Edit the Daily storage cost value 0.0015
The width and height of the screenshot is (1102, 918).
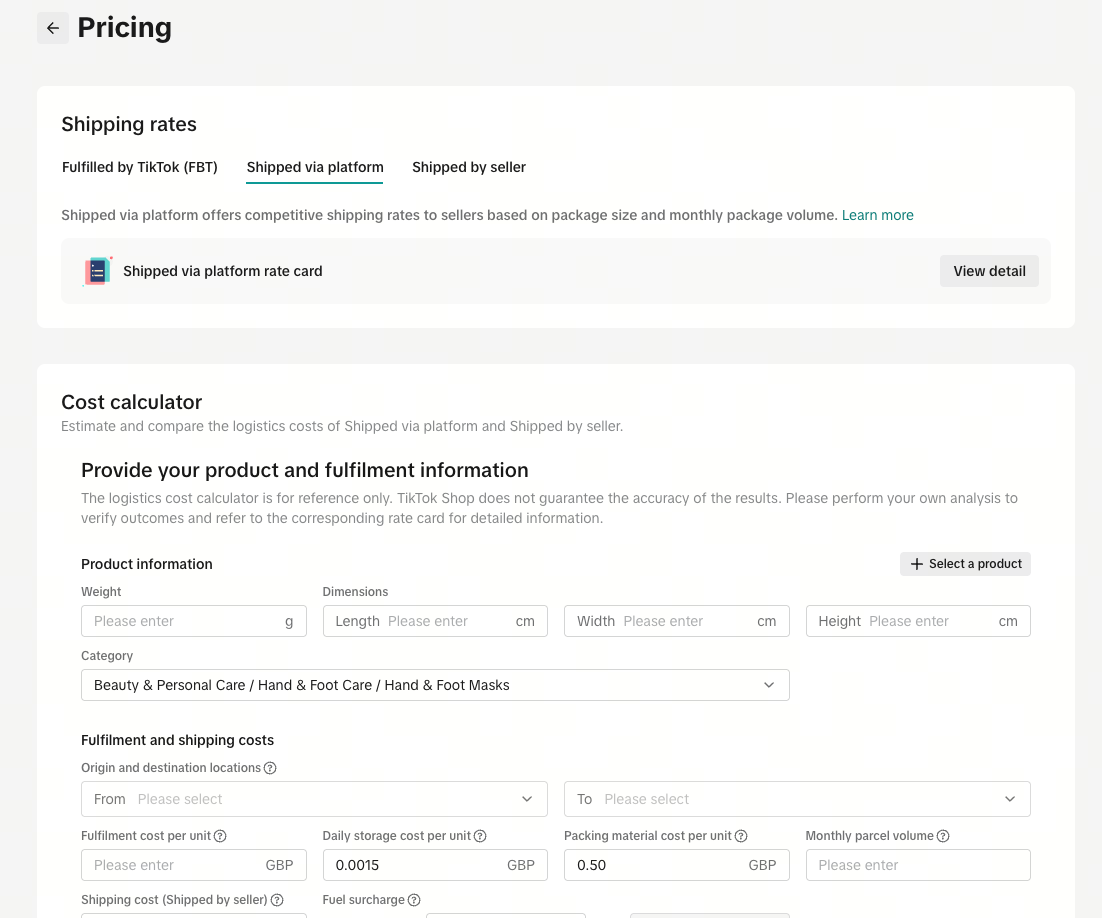pyautogui.click(x=435, y=865)
